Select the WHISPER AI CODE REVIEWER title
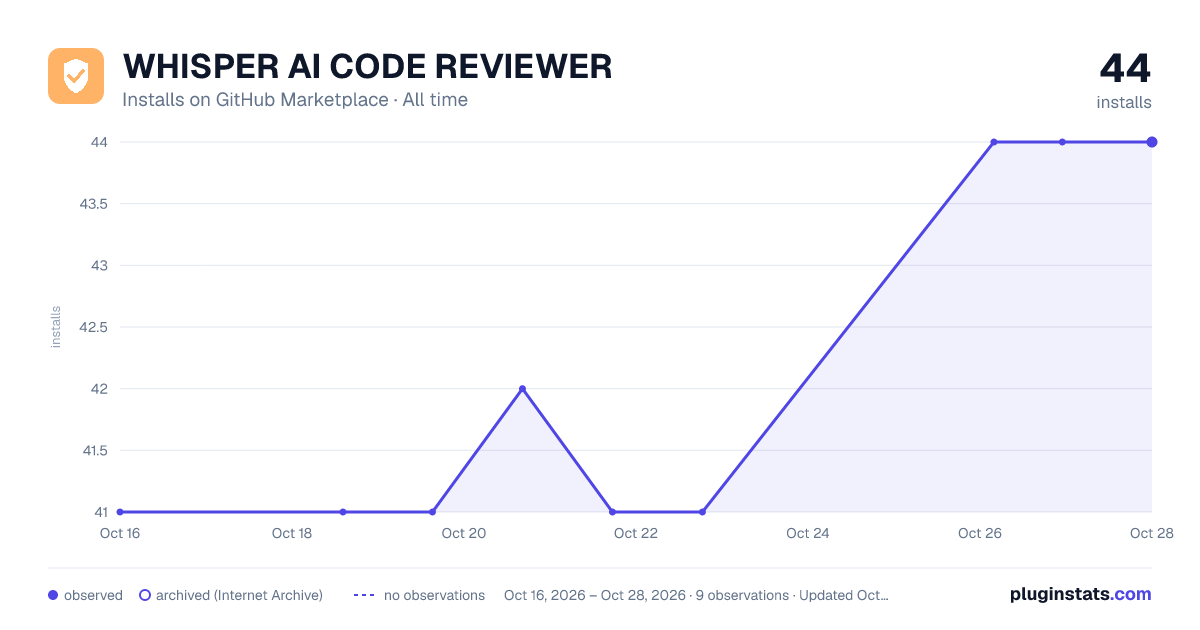This screenshot has height=630, width=1200. (x=367, y=67)
